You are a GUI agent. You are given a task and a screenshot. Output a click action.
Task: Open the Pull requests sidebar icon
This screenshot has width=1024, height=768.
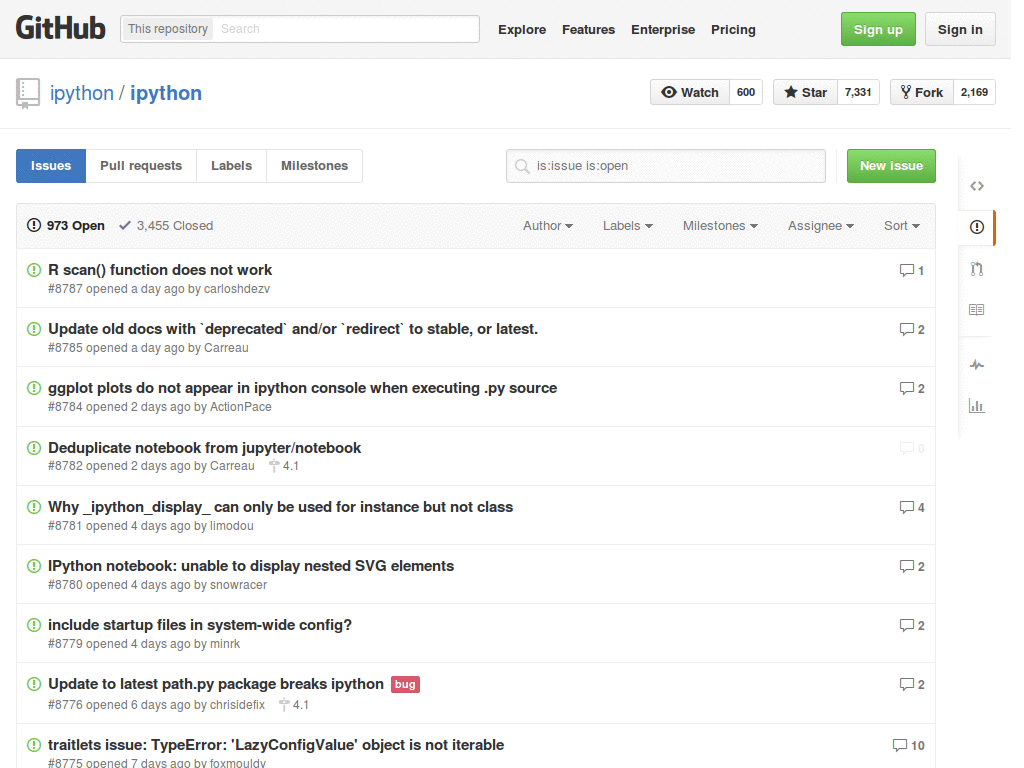pyautogui.click(x=976, y=268)
